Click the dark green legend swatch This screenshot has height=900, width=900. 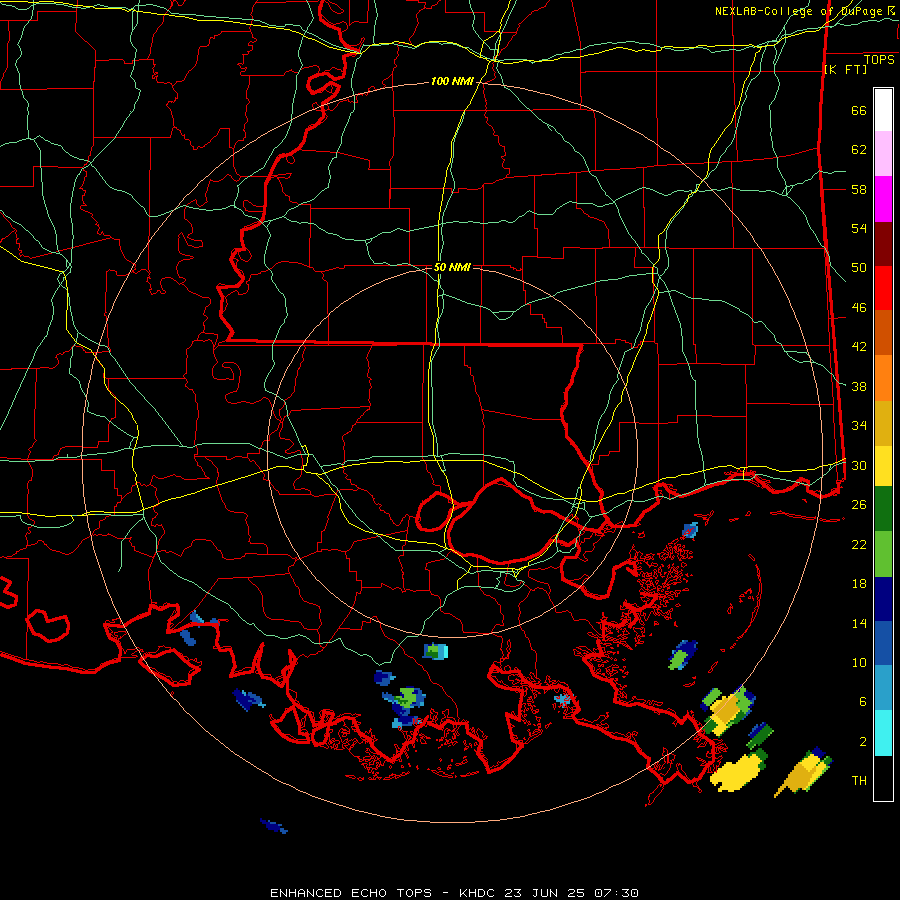[883, 509]
